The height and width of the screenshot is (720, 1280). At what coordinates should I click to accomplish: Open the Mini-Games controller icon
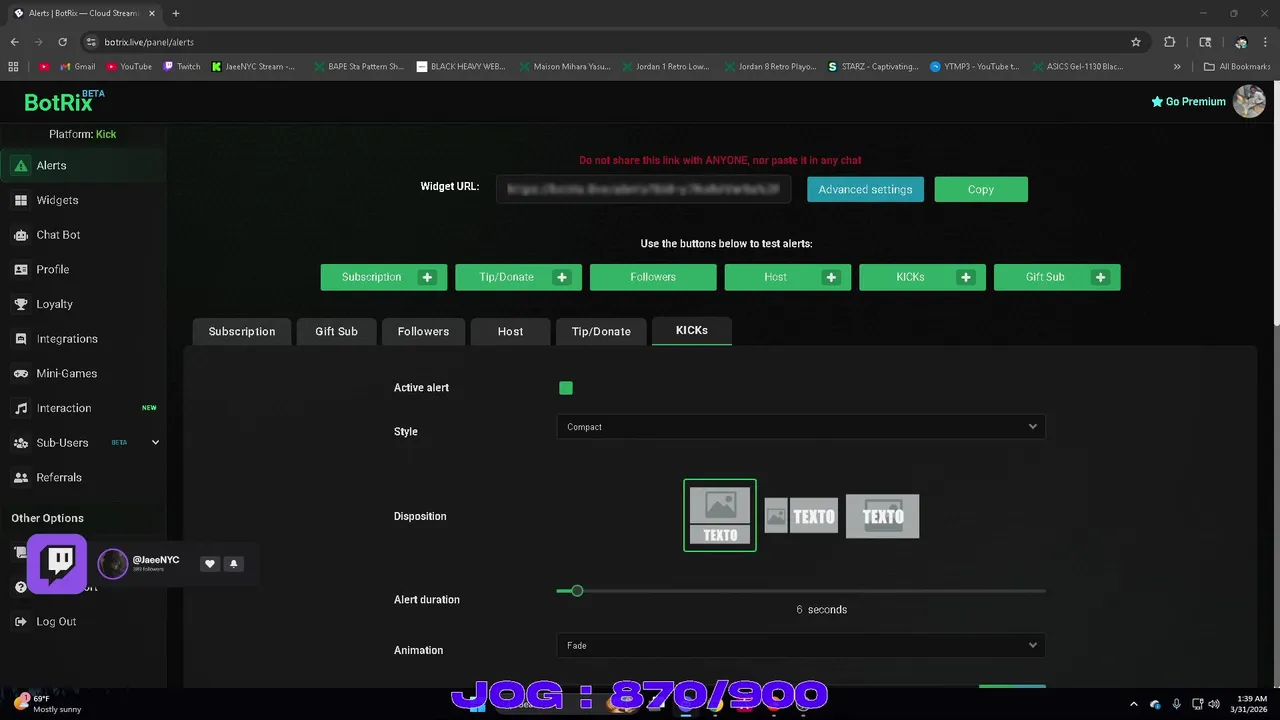click(20, 373)
